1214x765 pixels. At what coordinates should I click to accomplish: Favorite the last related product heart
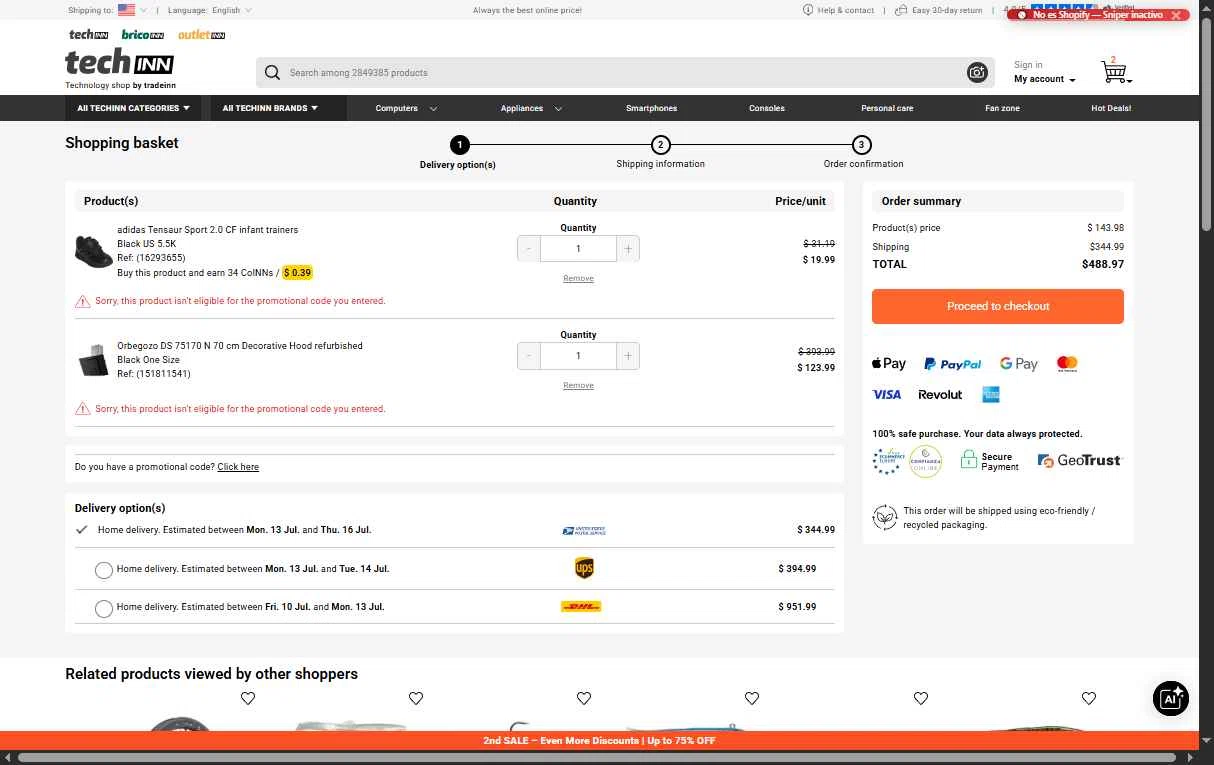click(x=1089, y=698)
